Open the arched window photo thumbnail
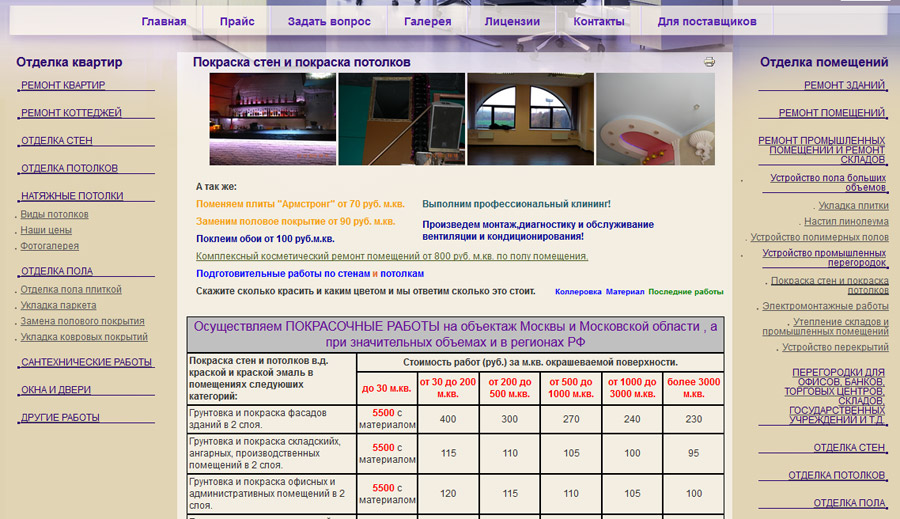Viewport: 900px width, 519px height. click(530, 118)
